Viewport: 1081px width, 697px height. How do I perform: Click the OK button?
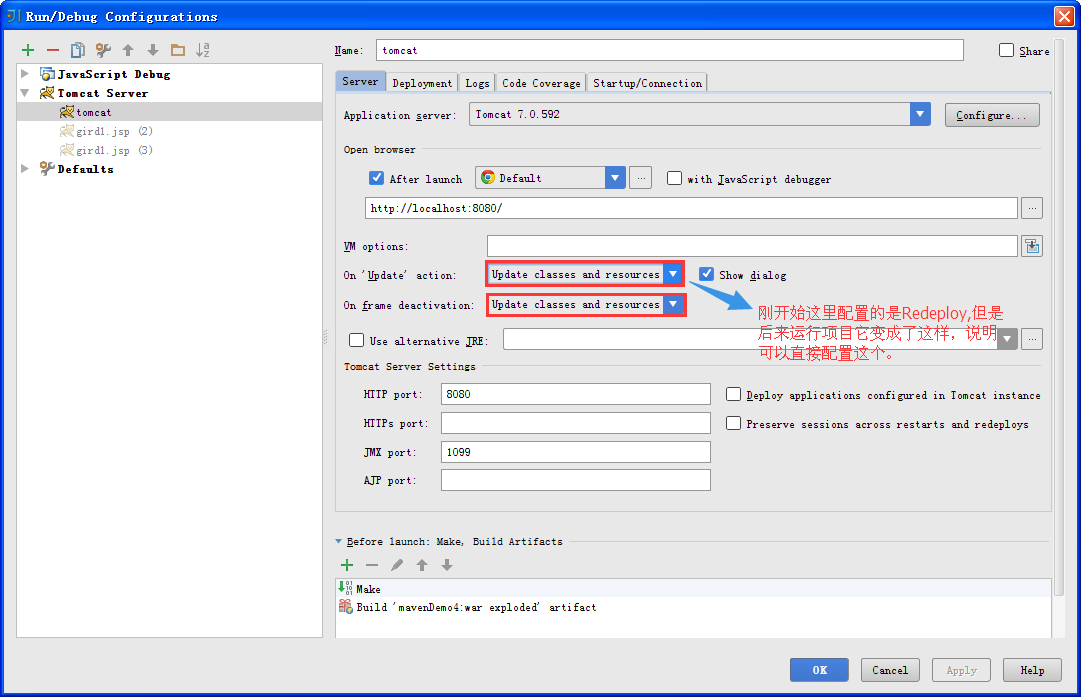point(819,669)
